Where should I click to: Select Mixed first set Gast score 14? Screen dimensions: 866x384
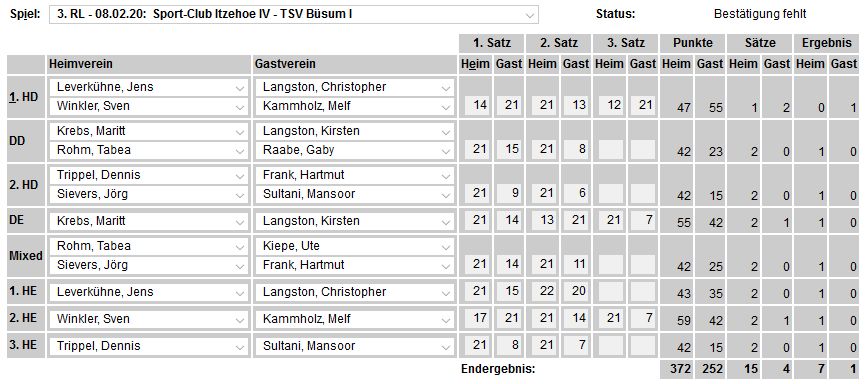pos(509,264)
